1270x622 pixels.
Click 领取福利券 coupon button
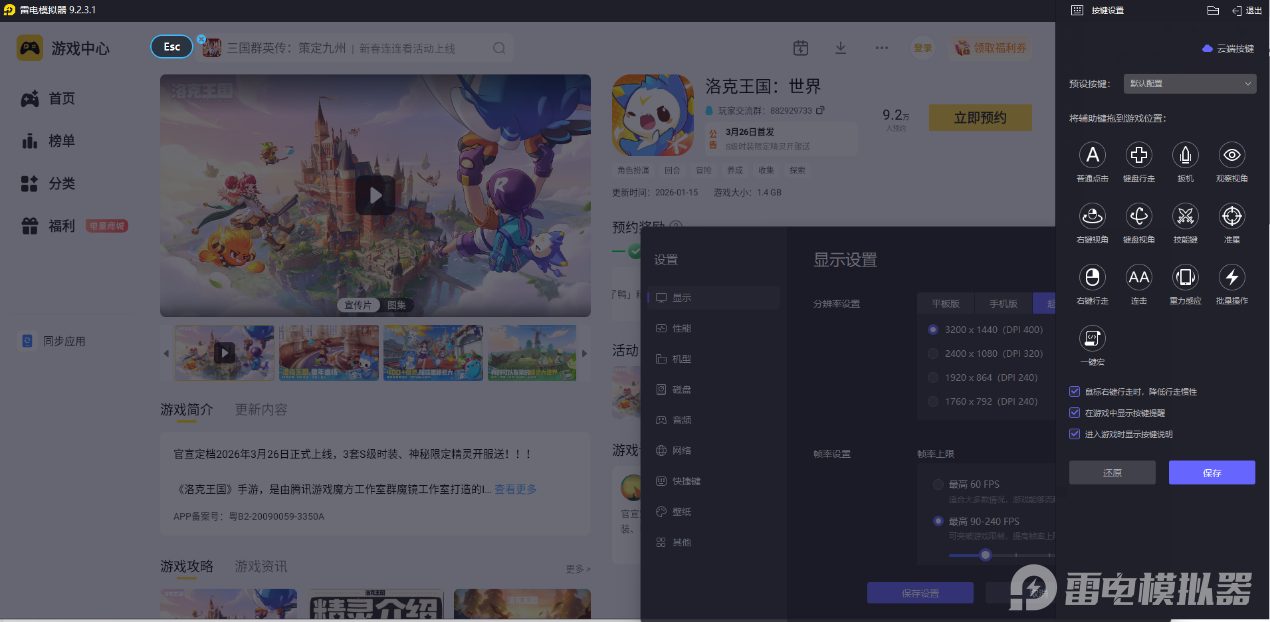pos(990,48)
